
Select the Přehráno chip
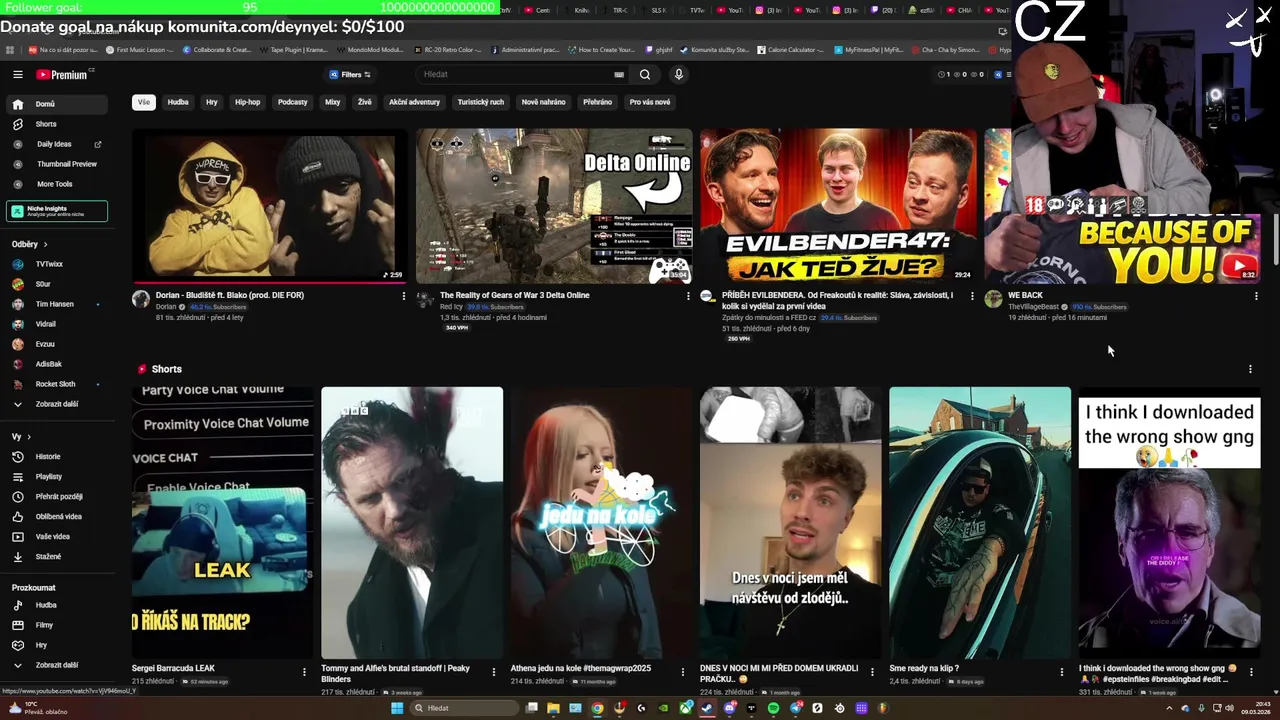point(597,102)
